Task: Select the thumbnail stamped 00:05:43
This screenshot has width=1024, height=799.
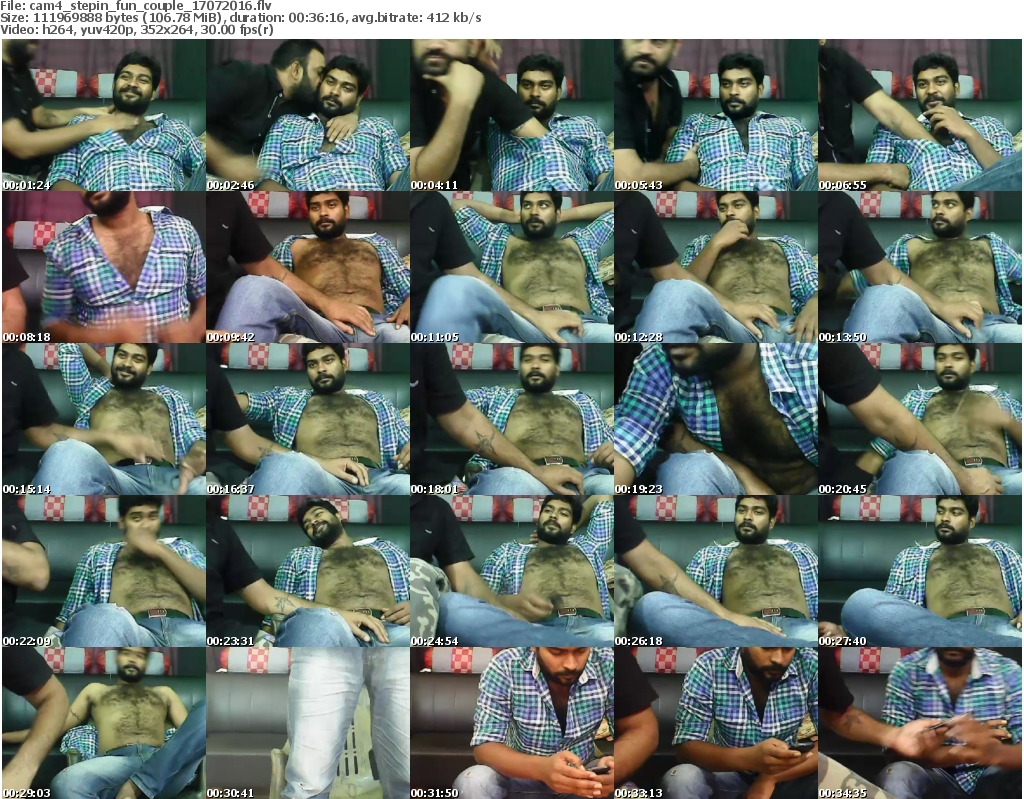Action: [x=716, y=115]
